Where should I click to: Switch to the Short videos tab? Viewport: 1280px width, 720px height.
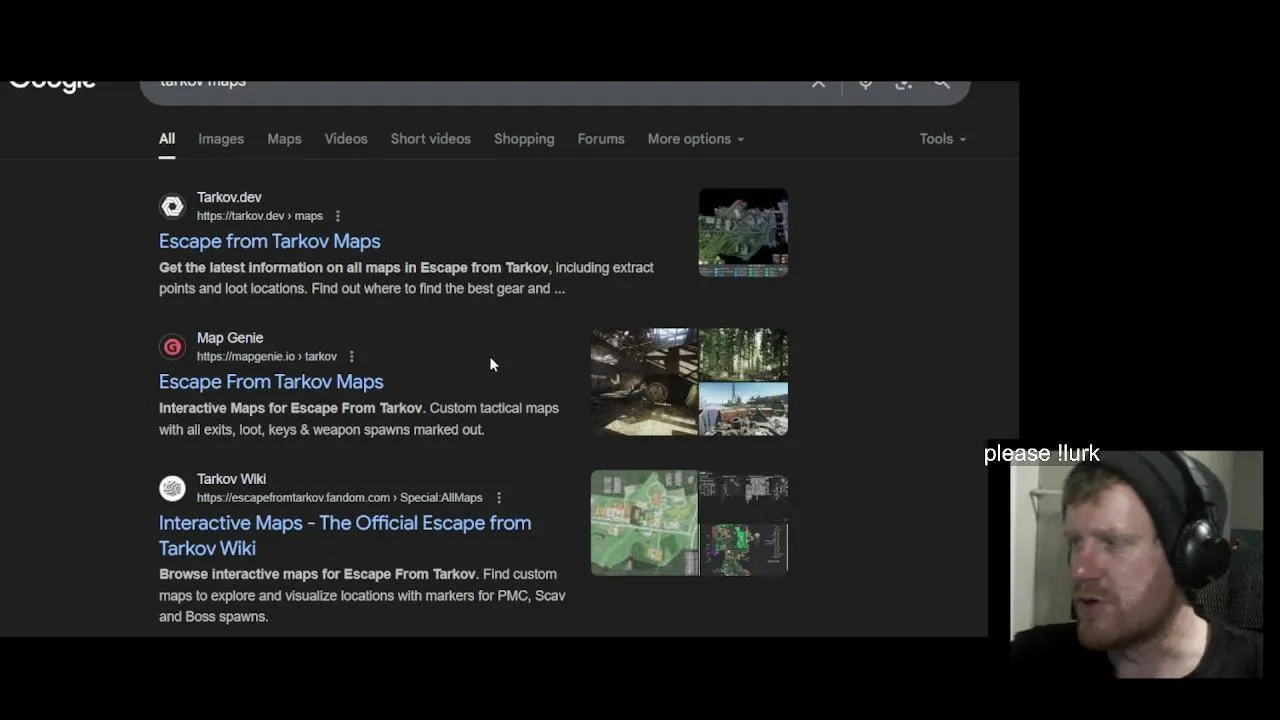pos(431,139)
